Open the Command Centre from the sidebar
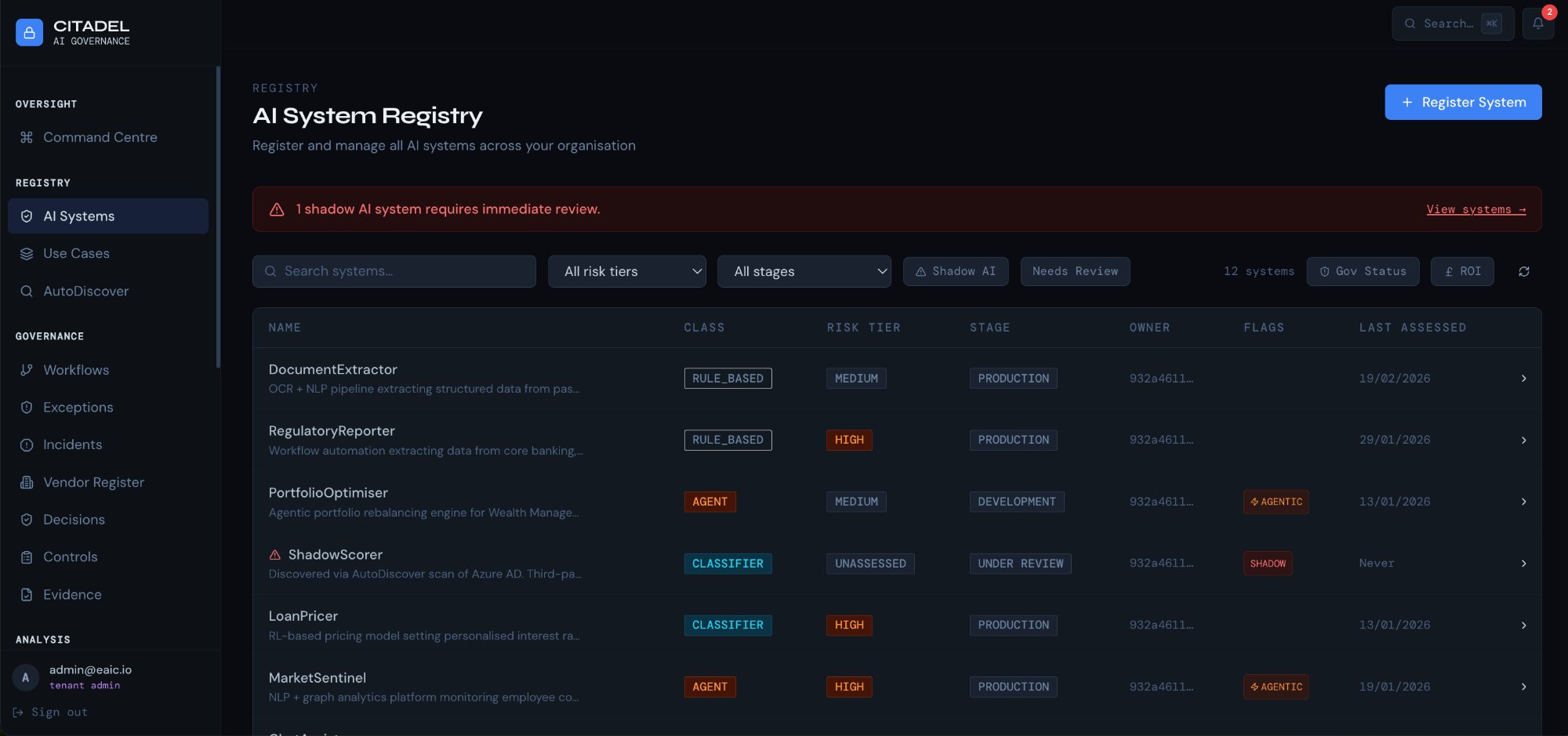Image resolution: width=1568 pixels, height=736 pixels. 99,137
